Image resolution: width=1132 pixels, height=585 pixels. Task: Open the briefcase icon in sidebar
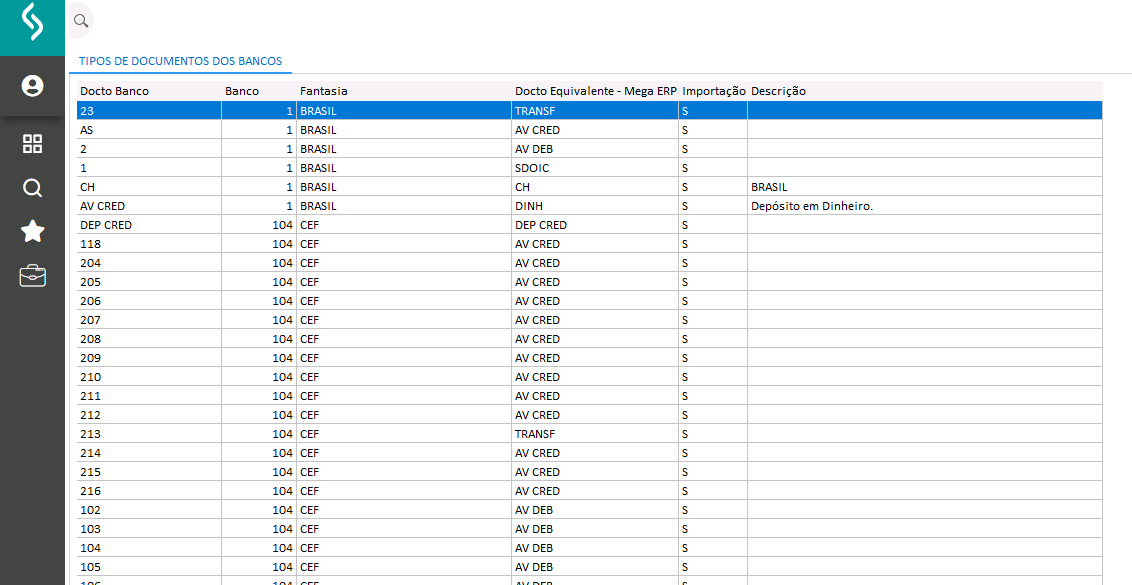pyautogui.click(x=32, y=276)
